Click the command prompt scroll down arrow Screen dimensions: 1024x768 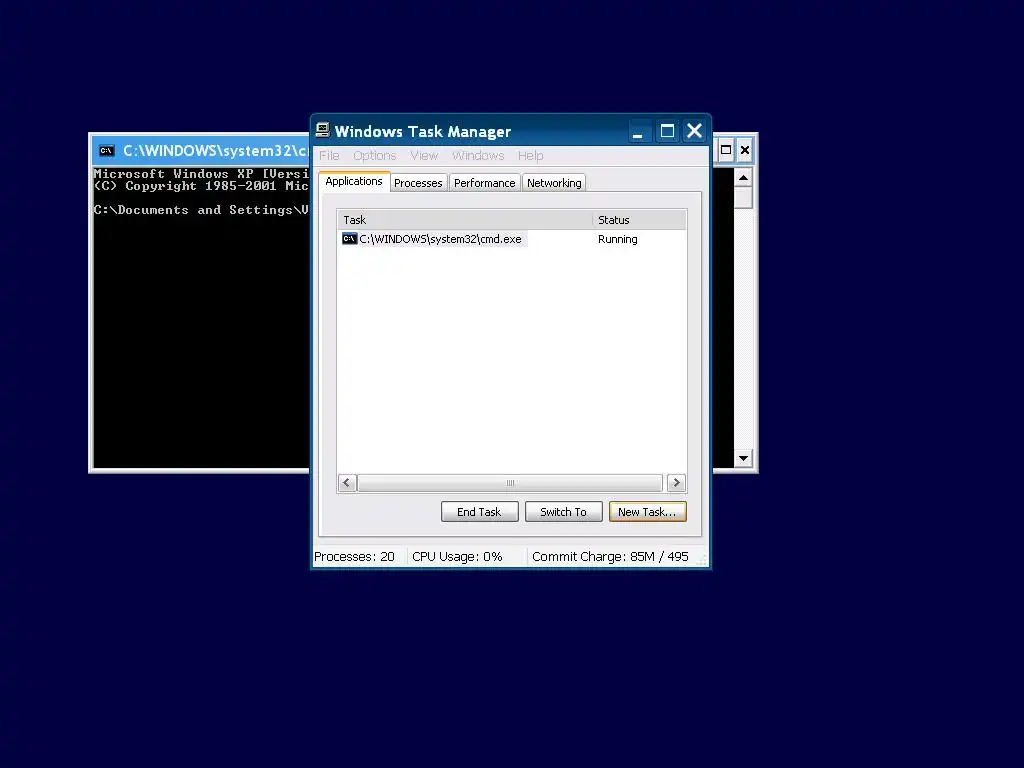743,458
